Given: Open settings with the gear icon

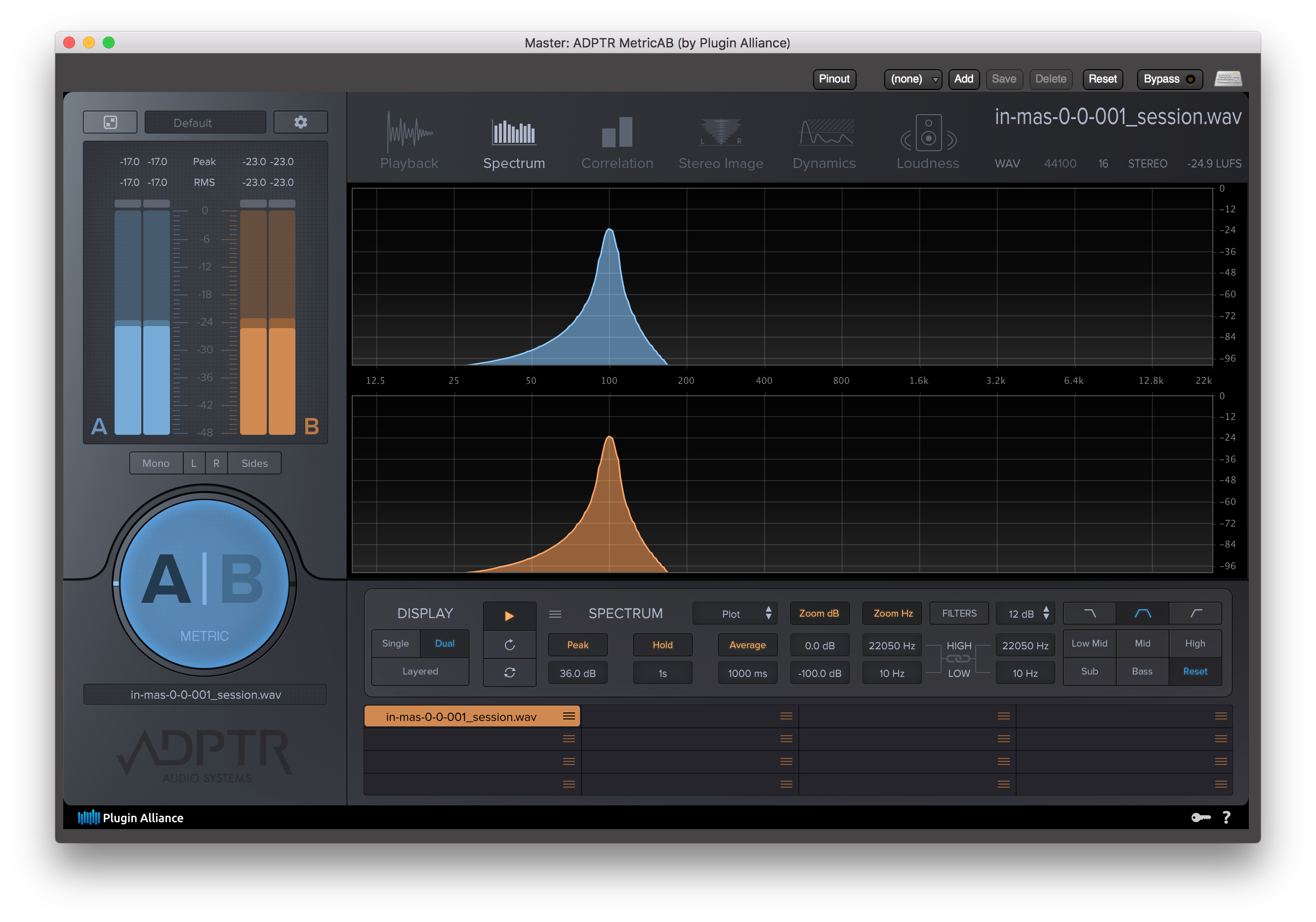Looking at the screenshot, I should point(300,122).
